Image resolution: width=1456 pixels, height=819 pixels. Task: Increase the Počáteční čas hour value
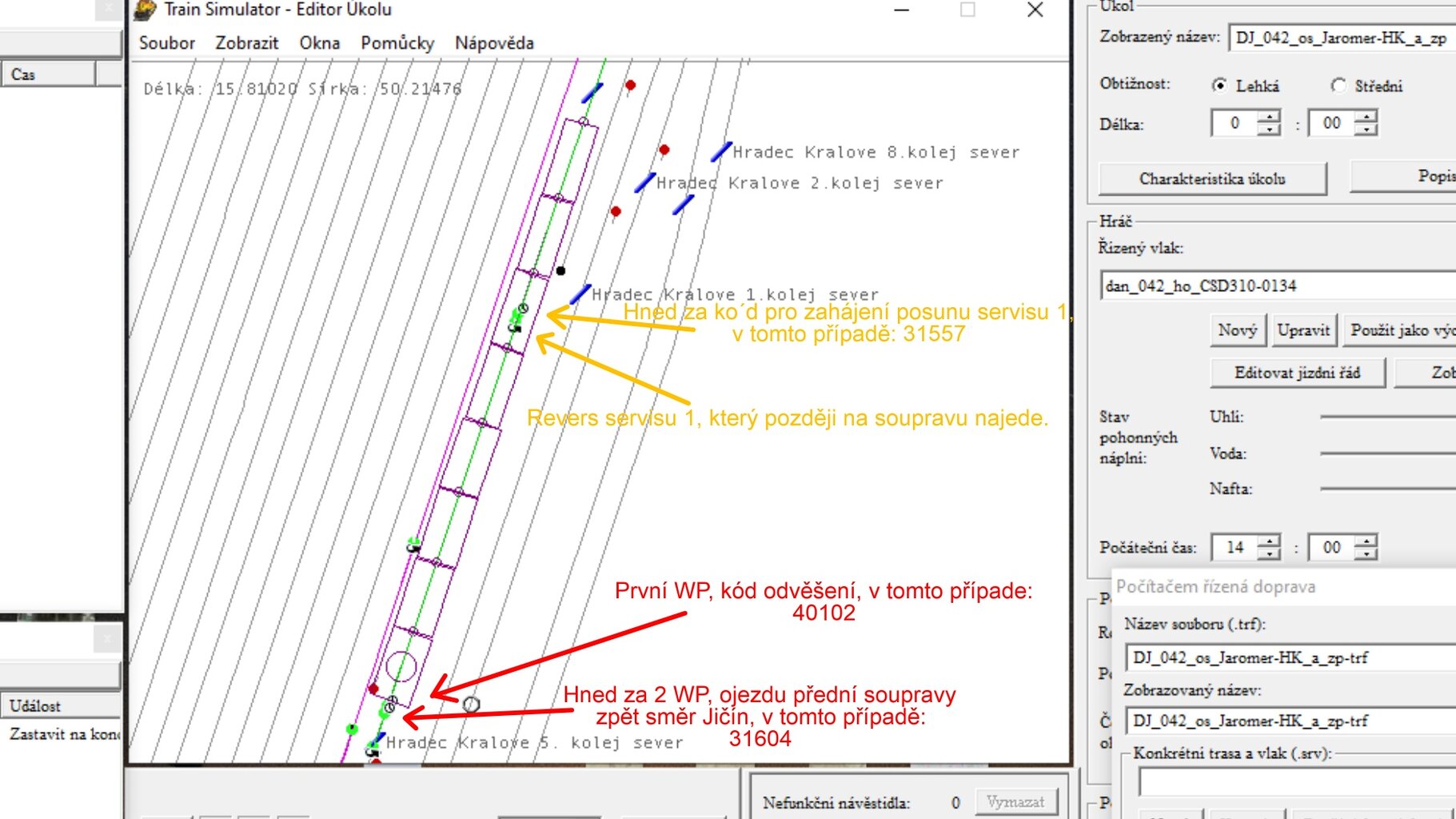click(x=1269, y=541)
